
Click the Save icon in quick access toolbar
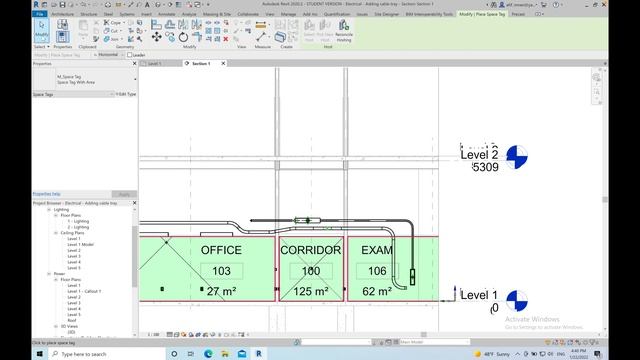point(62,4)
